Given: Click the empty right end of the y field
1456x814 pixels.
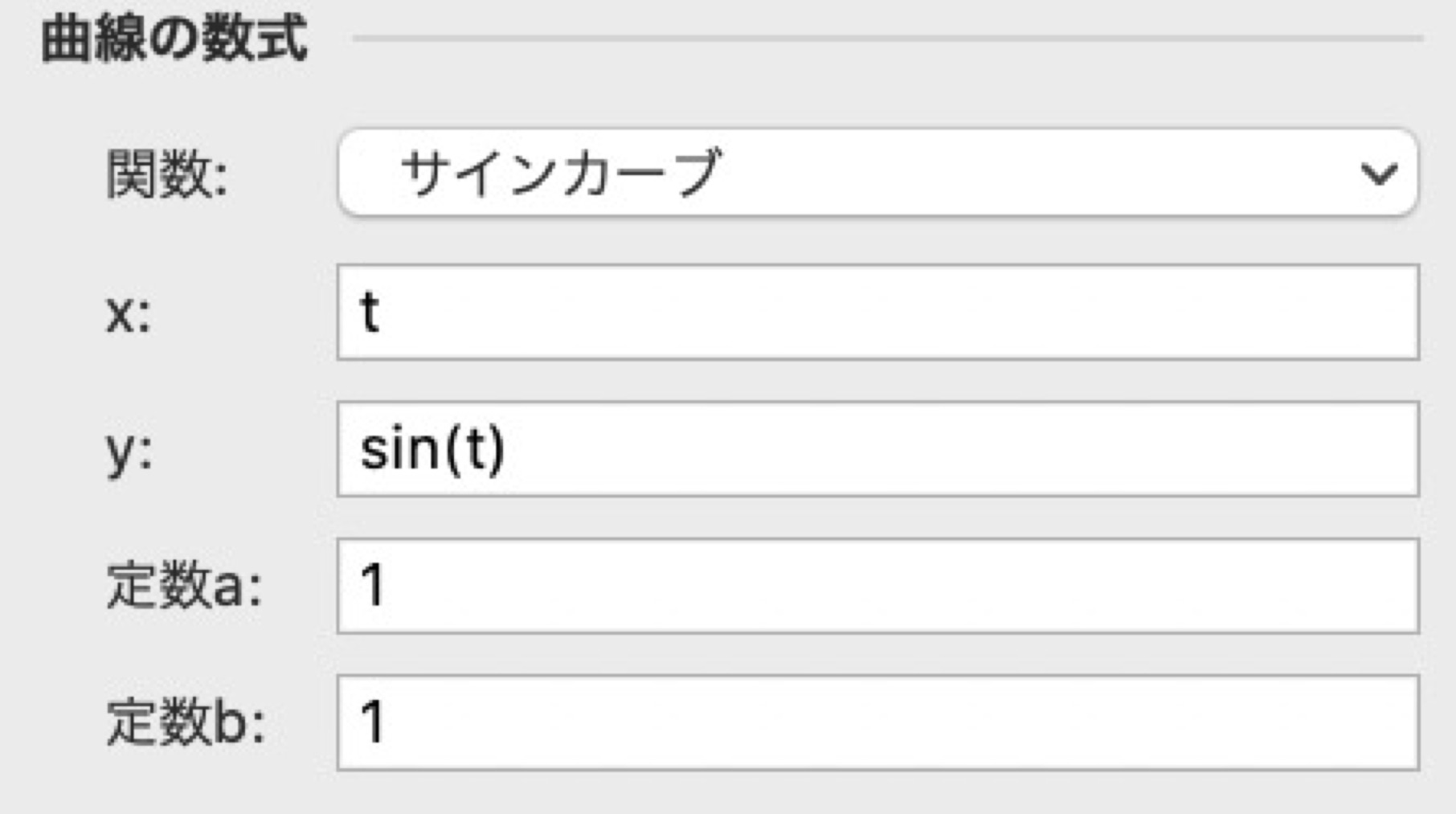Looking at the screenshot, I should (1326, 449).
